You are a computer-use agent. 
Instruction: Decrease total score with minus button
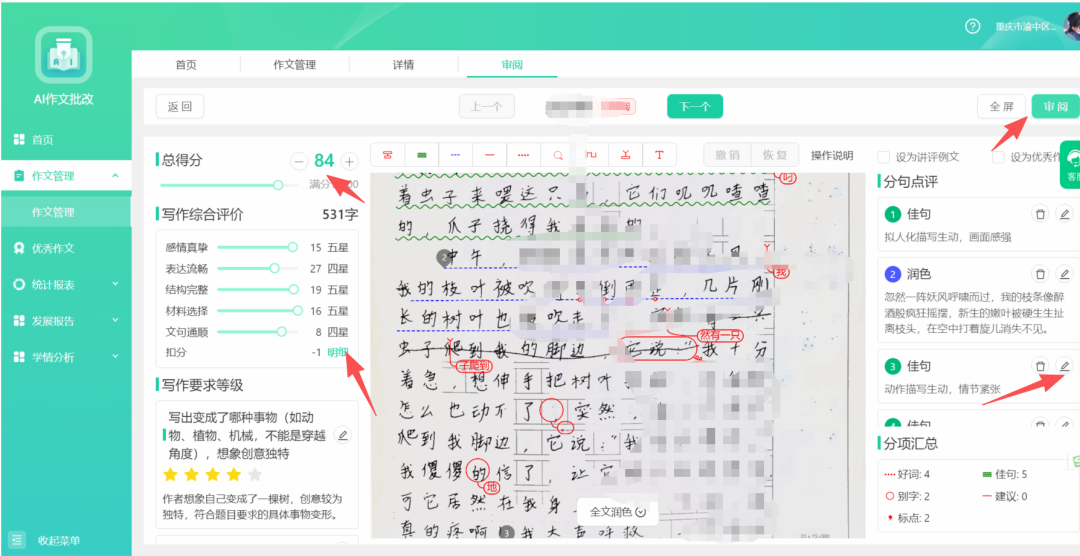point(298,161)
